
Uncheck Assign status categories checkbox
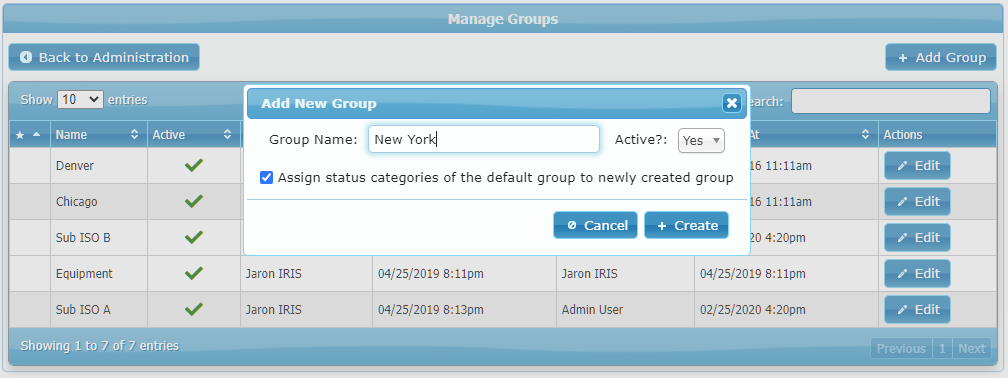point(266,177)
